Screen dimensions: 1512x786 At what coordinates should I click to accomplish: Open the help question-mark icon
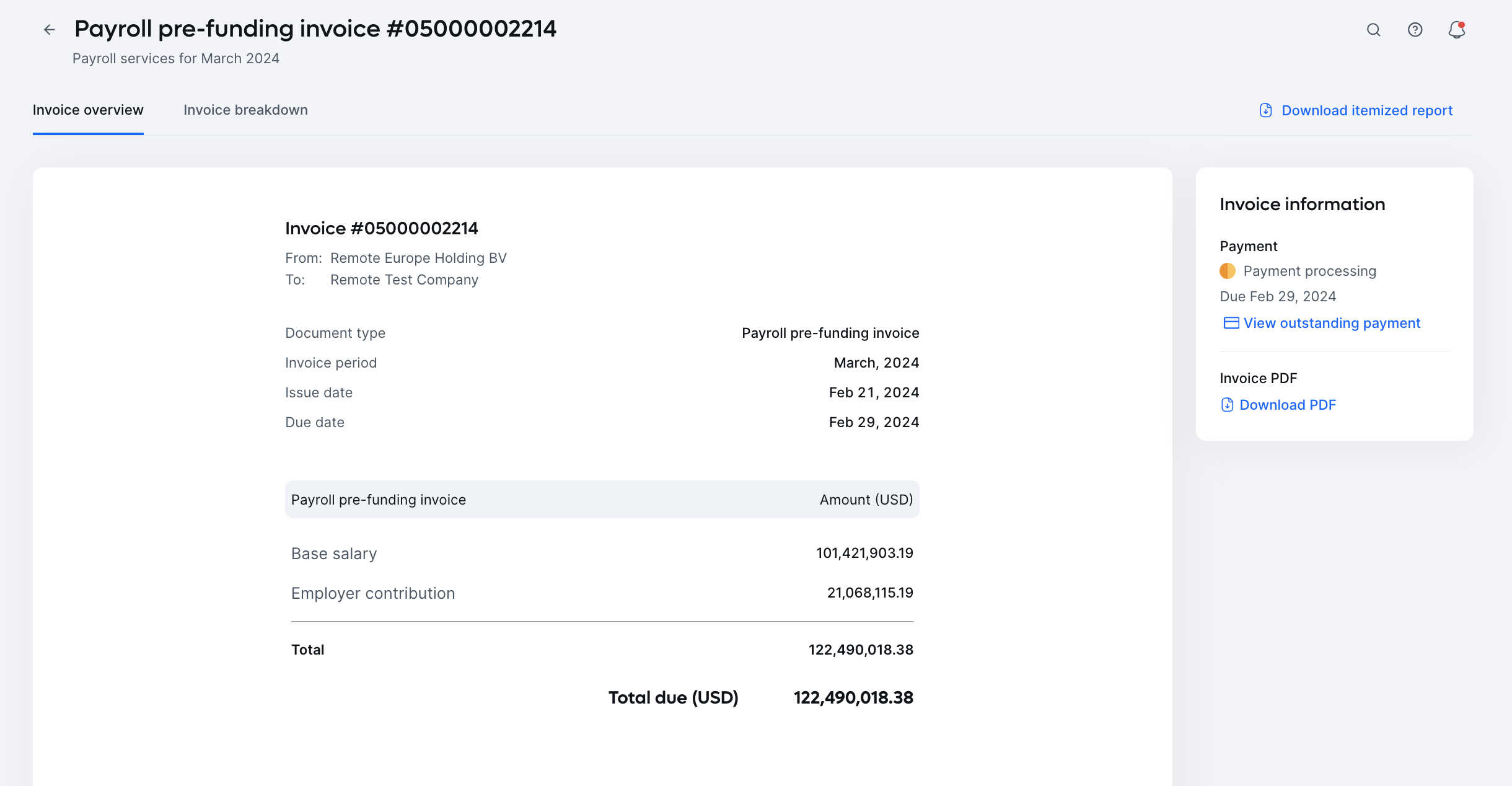tap(1415, 30)
